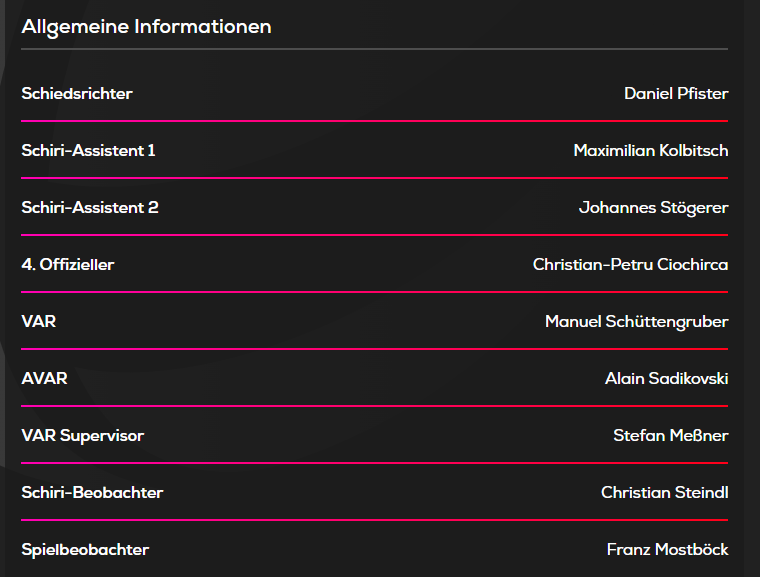Click the Spielbeobachter label

[x=85, y=550]
